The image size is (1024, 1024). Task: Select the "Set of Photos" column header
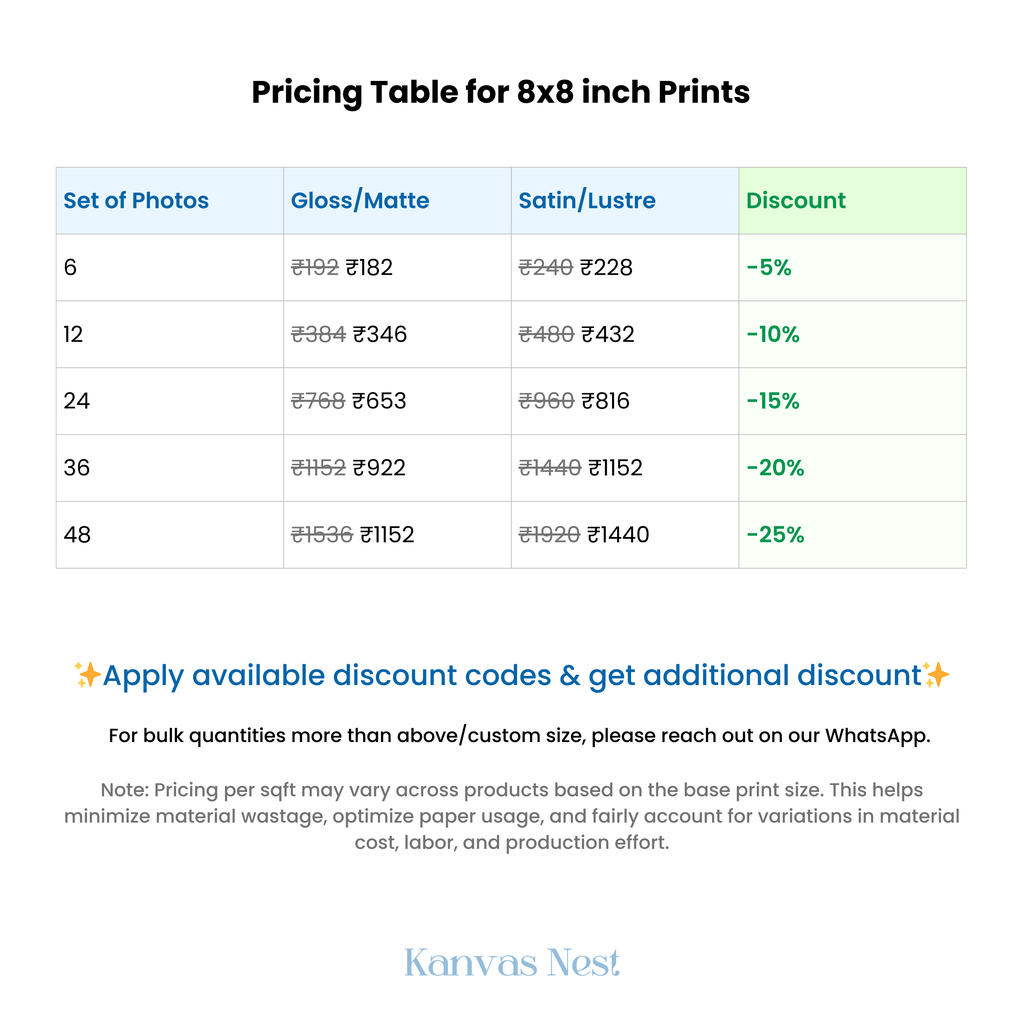(x=136, y=200)
